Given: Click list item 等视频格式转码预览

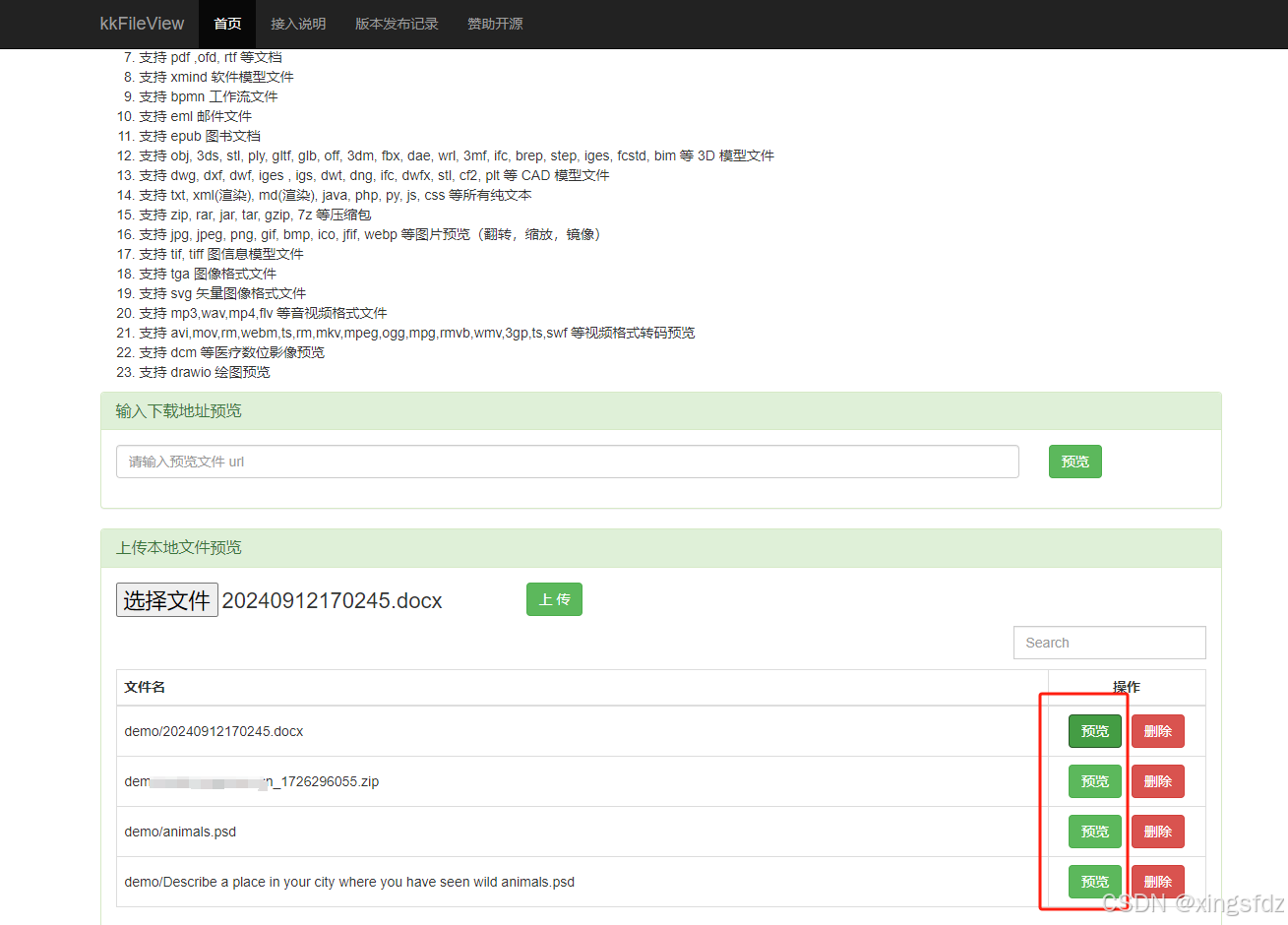Looking at the screenshot, I should point(416,333).
